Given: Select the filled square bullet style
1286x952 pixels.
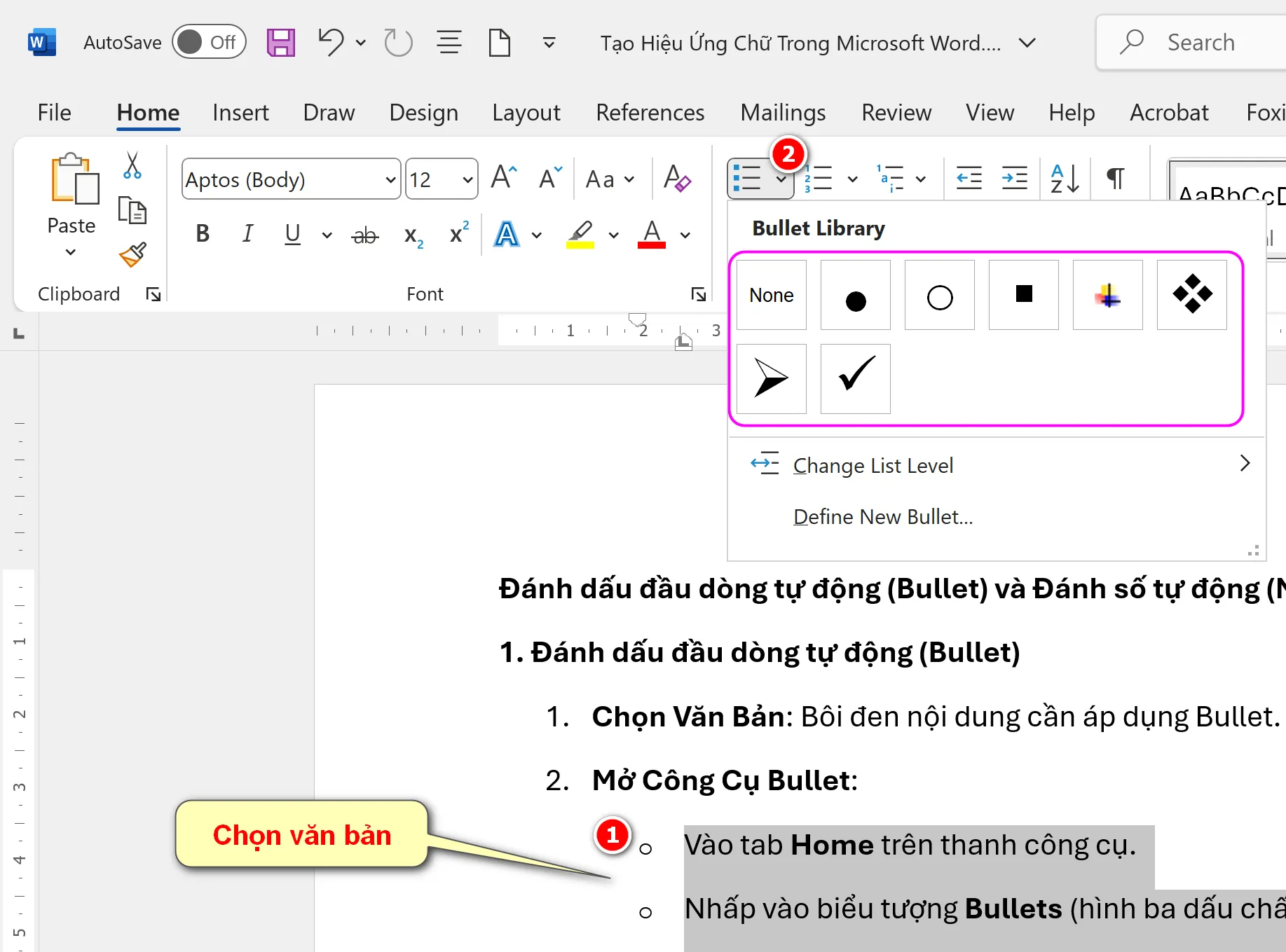Looking at the screenshot, I should pyautogui.click(x=1022, y=295).
